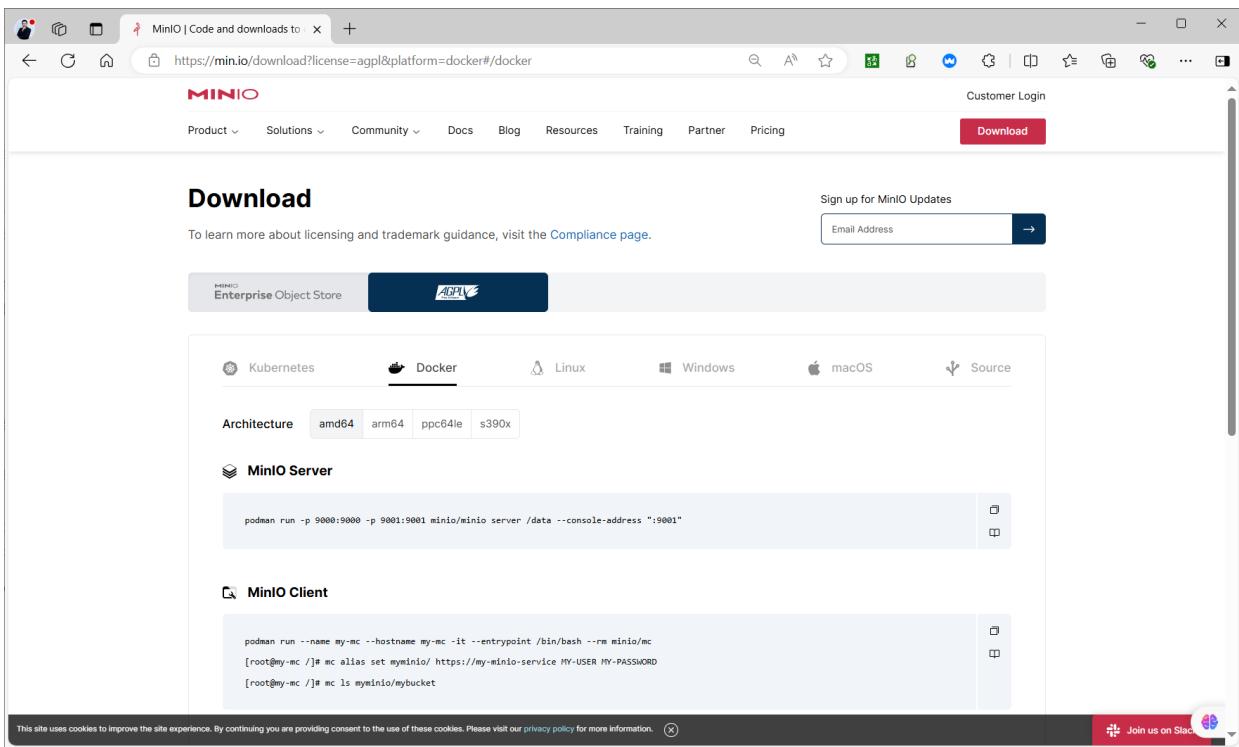This screenshot has height=747, width=1239.
Task: View the Pricing page
Action: click(767, 130)
